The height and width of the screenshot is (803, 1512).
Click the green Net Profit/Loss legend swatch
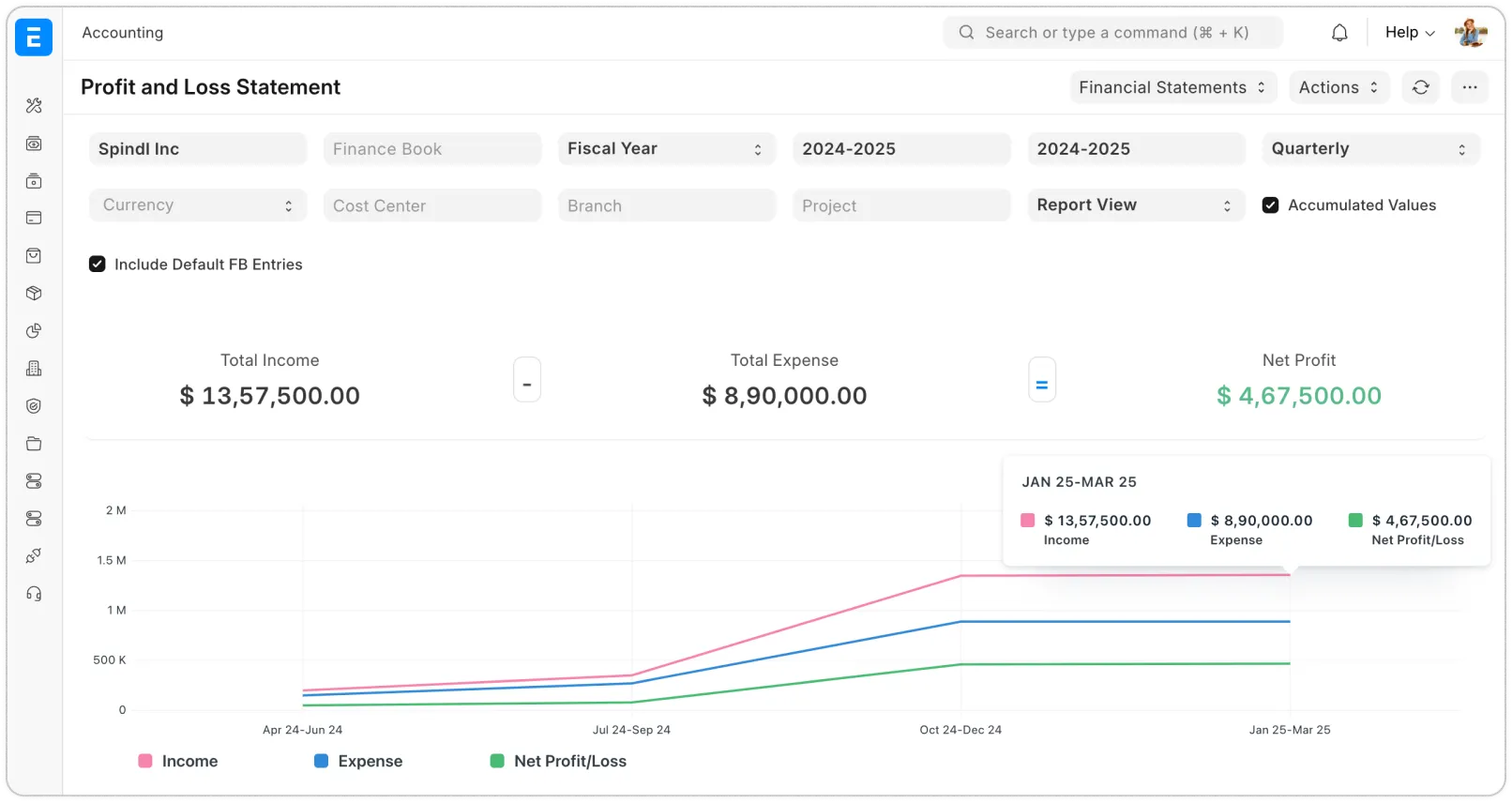click(497, 762)
